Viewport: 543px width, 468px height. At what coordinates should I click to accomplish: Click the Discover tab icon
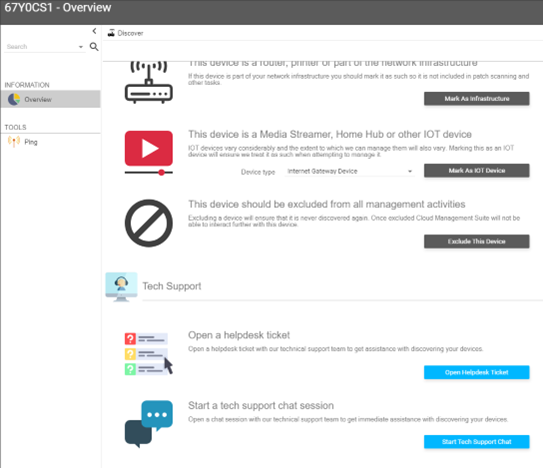click(x=111, y=33)
